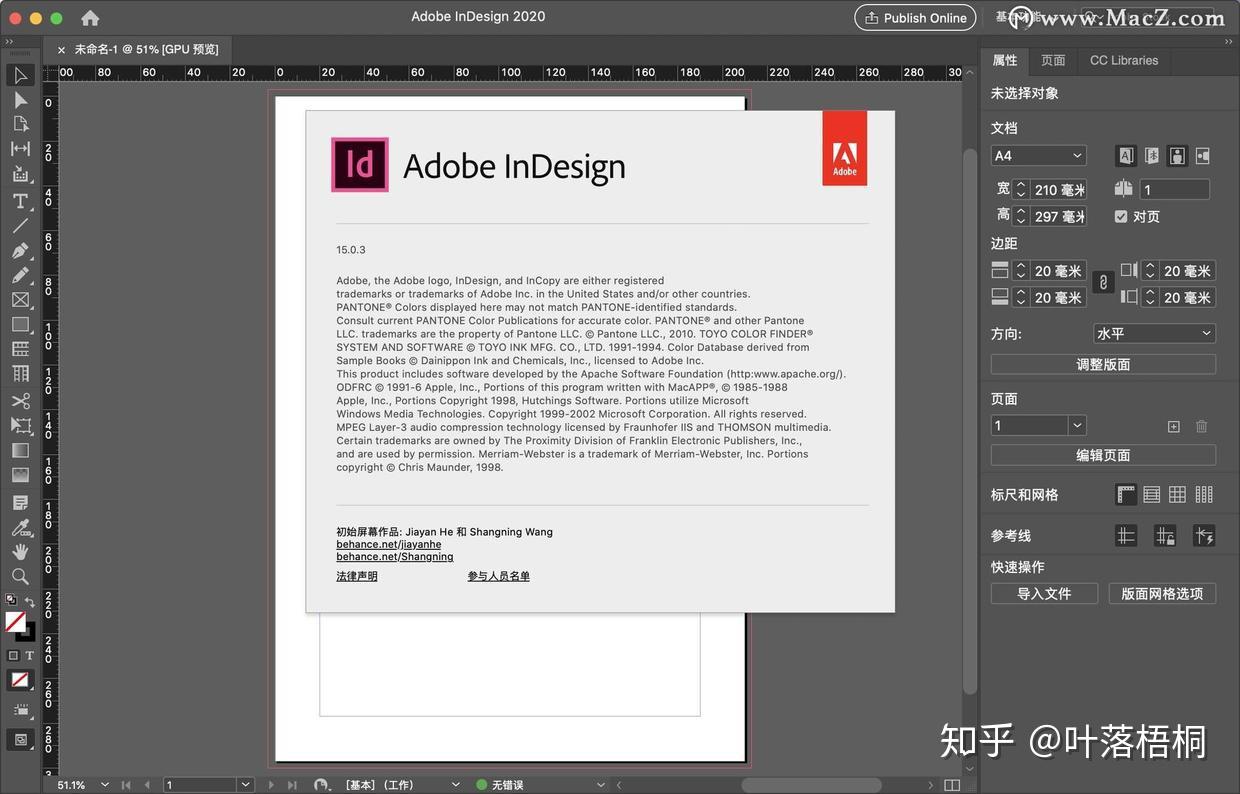Toggle the margin values link icon

(x=1103, y=280)
